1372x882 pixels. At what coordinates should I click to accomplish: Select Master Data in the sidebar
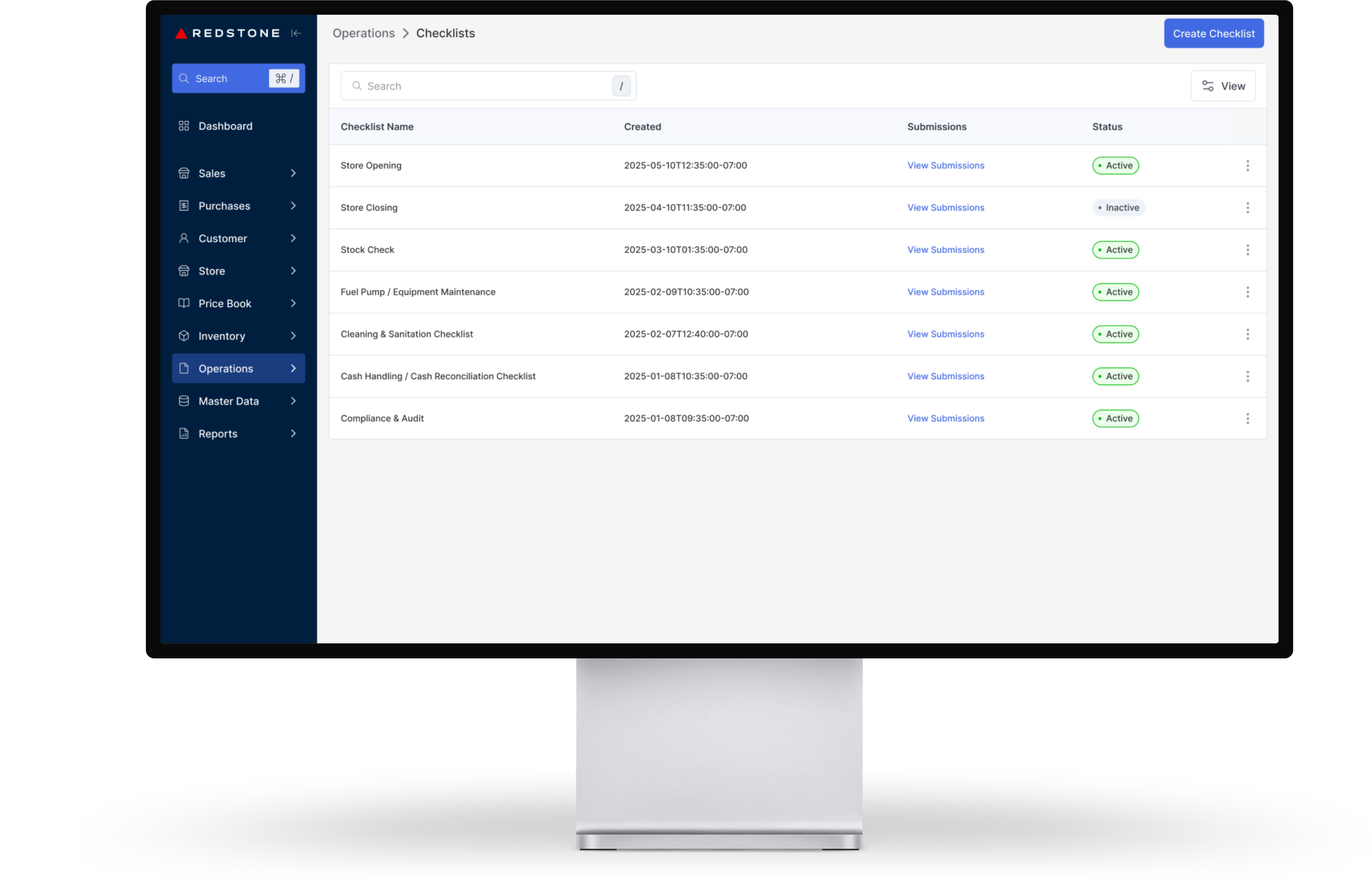pyautogui.click(x=228, y=402)
